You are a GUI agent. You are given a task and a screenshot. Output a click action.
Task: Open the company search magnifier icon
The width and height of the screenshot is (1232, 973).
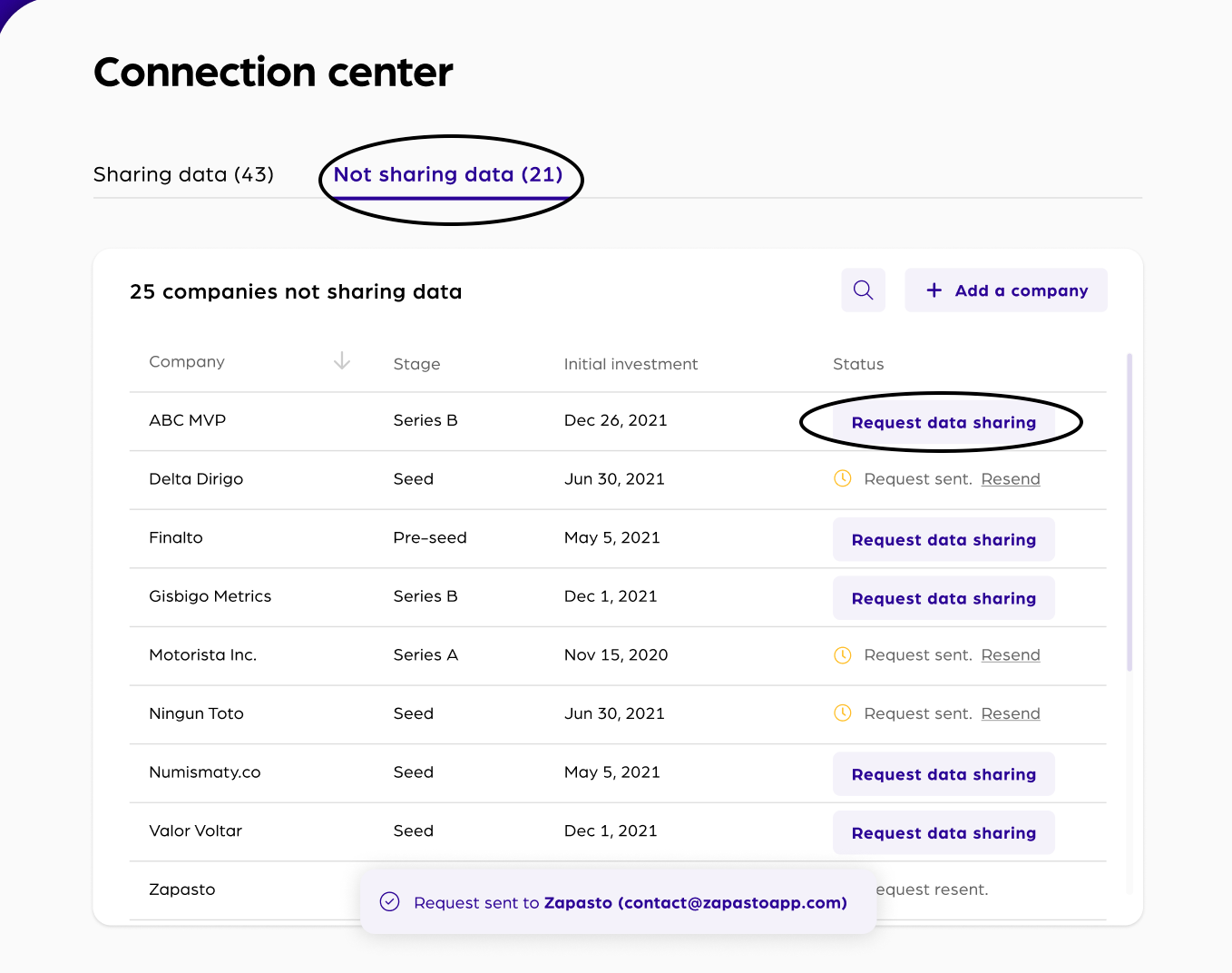[863, 290]
